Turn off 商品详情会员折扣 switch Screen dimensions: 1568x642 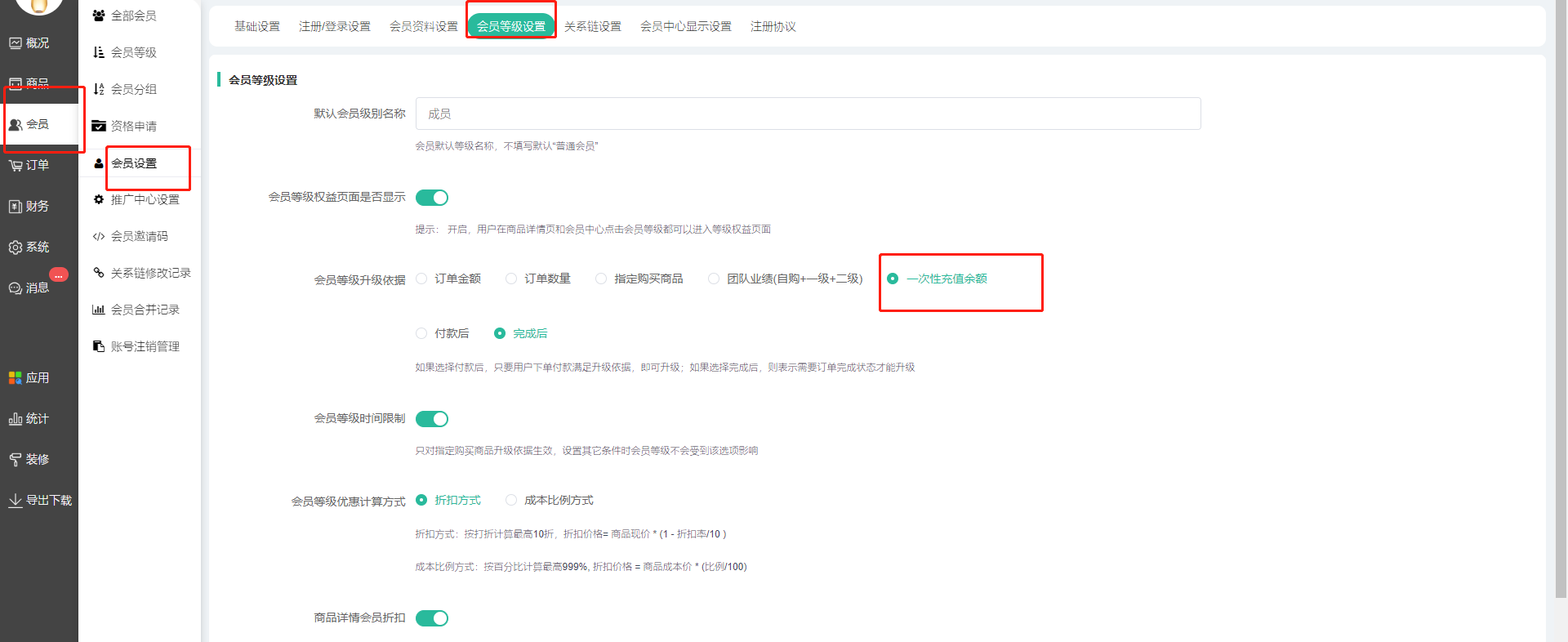[x=432, y=618]
